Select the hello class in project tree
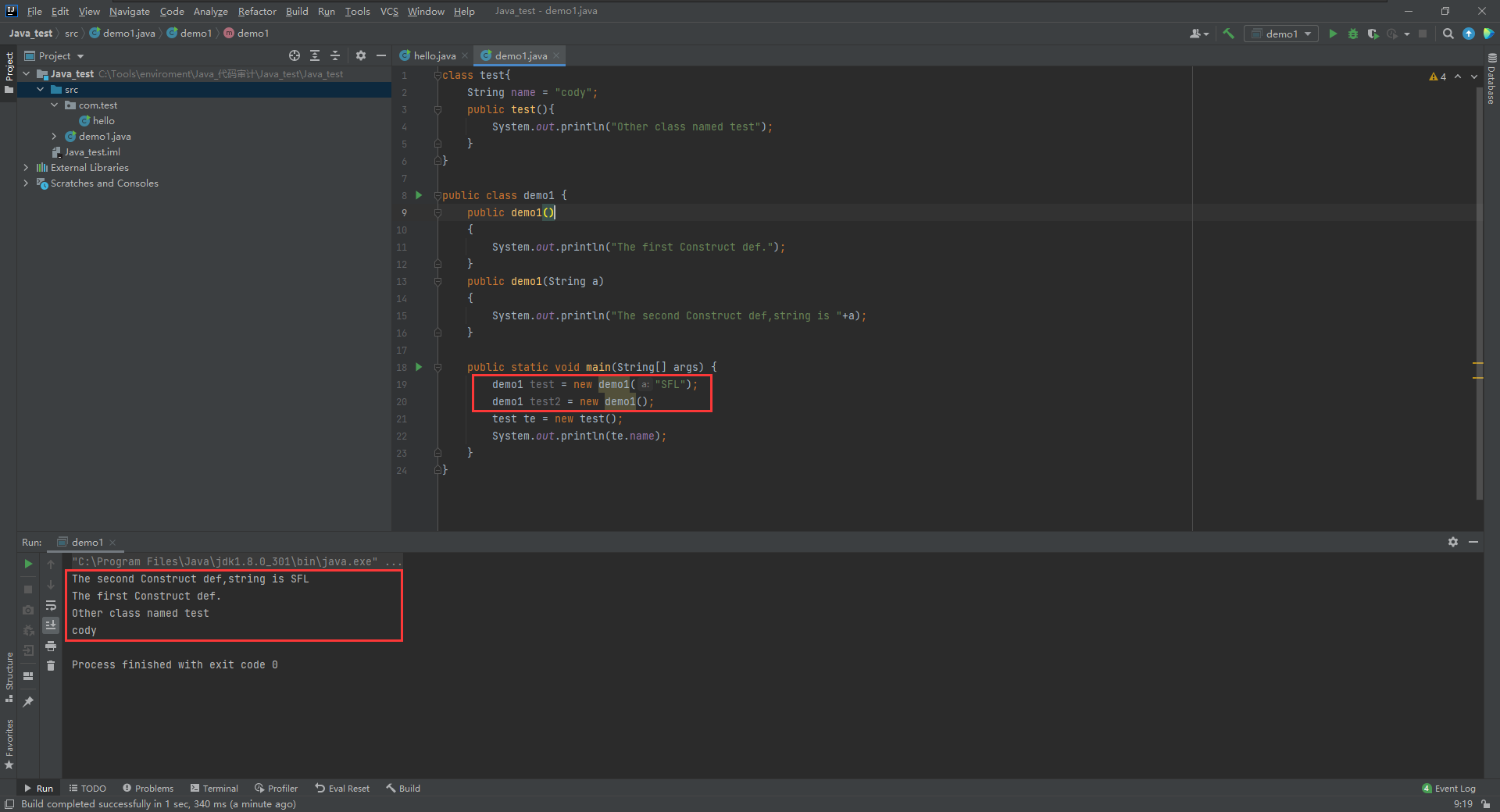1500x812 pixels. click(x=97, y=120)
